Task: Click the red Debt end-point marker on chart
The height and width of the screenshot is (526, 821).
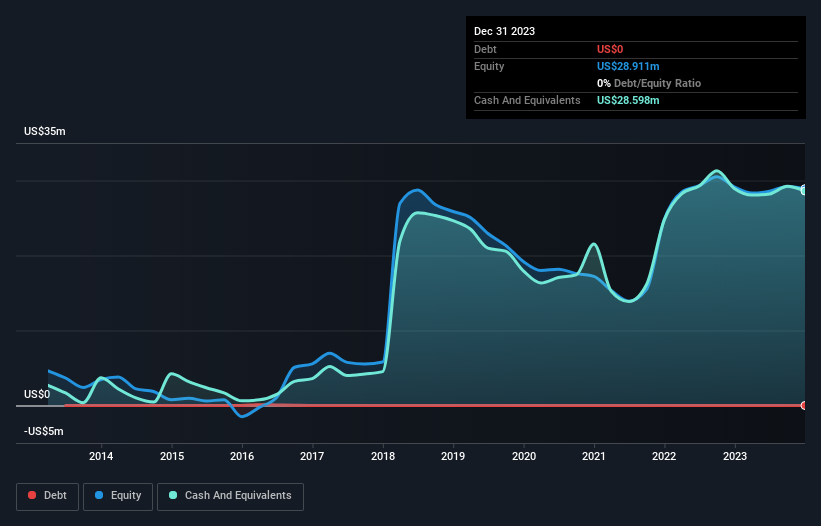Action: [804, 405]
